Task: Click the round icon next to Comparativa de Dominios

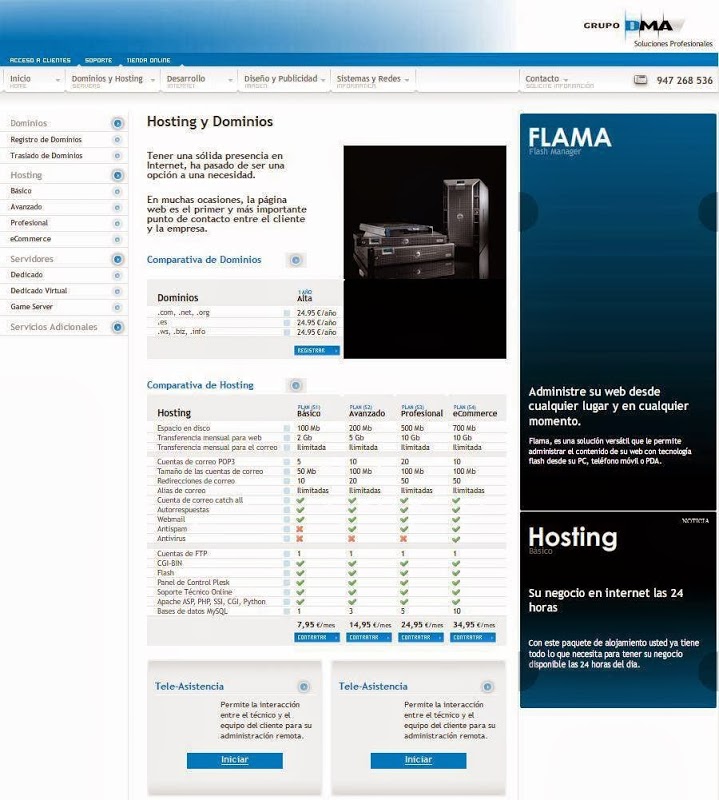Action: click(295, 260)
